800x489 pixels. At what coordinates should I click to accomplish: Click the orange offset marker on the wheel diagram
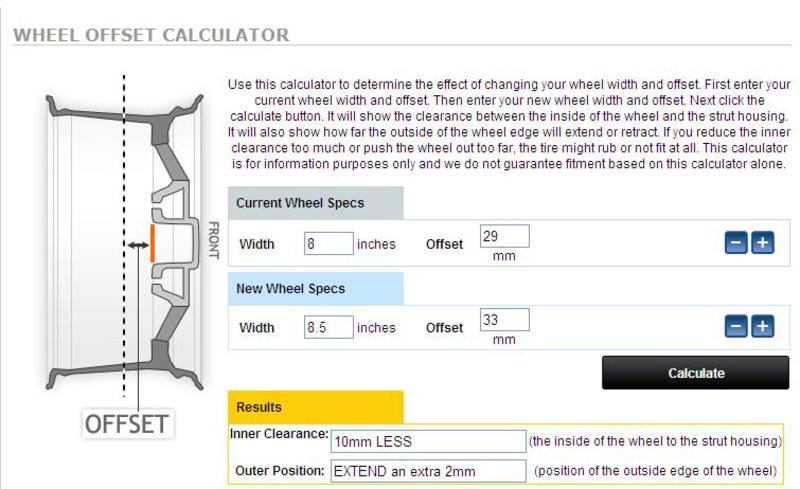point(152,243)
